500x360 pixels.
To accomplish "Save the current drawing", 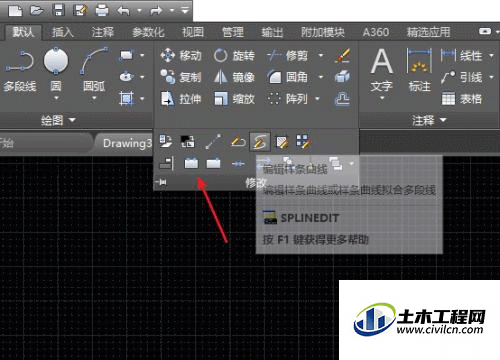I will [59, 10].
